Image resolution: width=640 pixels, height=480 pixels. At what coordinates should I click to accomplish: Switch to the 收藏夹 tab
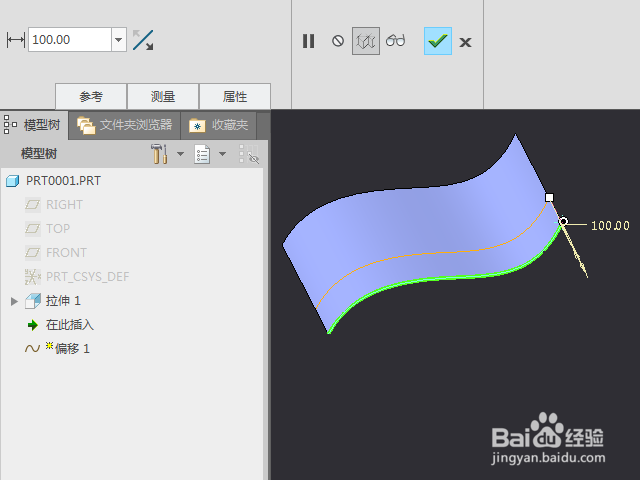coord(218,125)
